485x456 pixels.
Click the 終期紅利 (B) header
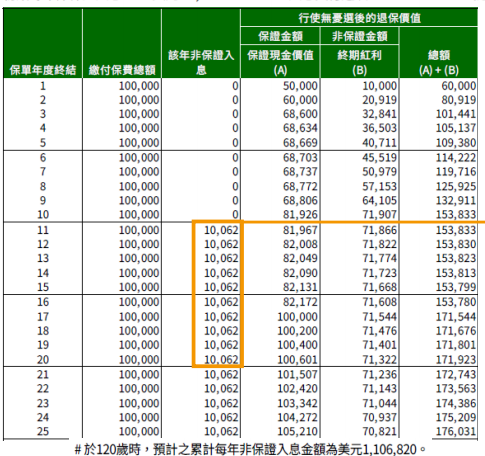tap(359, 62)
